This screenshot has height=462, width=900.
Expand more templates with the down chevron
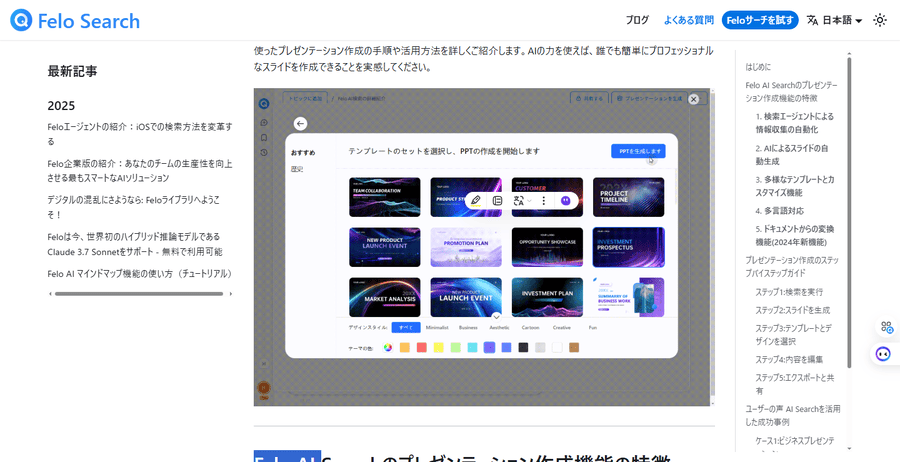pyautogui.click(x=496, y=316)
